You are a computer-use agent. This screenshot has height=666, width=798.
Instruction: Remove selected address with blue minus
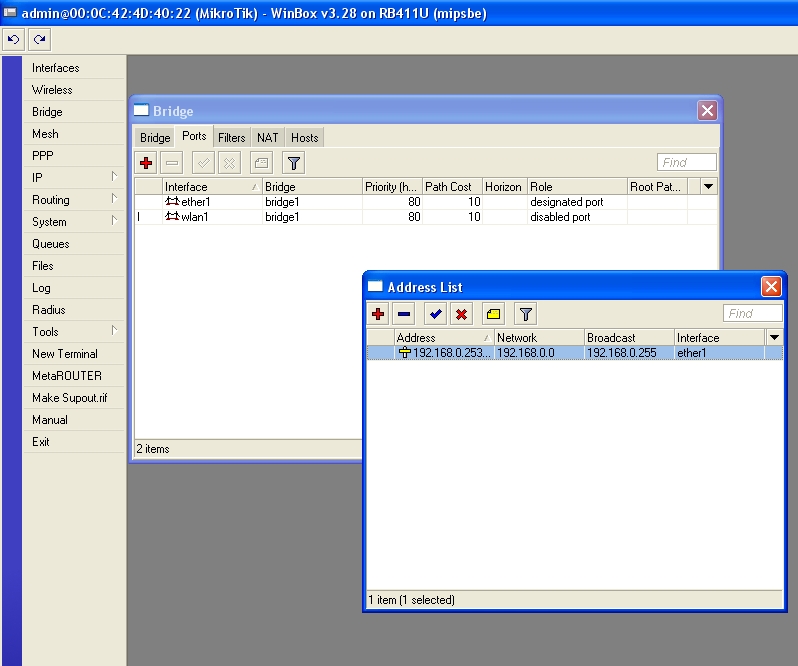point(404,314)
